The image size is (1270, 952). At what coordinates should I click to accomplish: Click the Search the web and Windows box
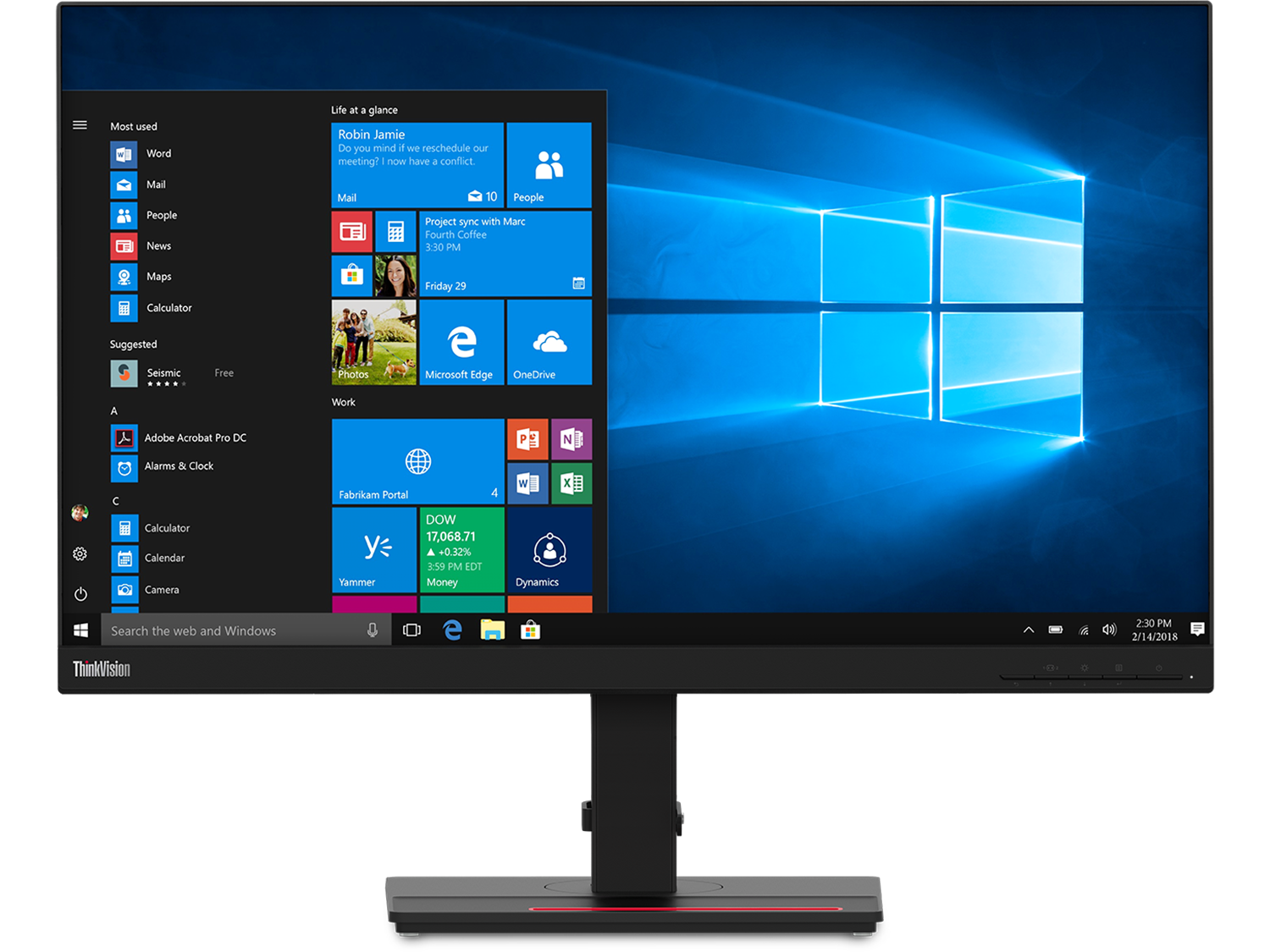coord(233,631)
